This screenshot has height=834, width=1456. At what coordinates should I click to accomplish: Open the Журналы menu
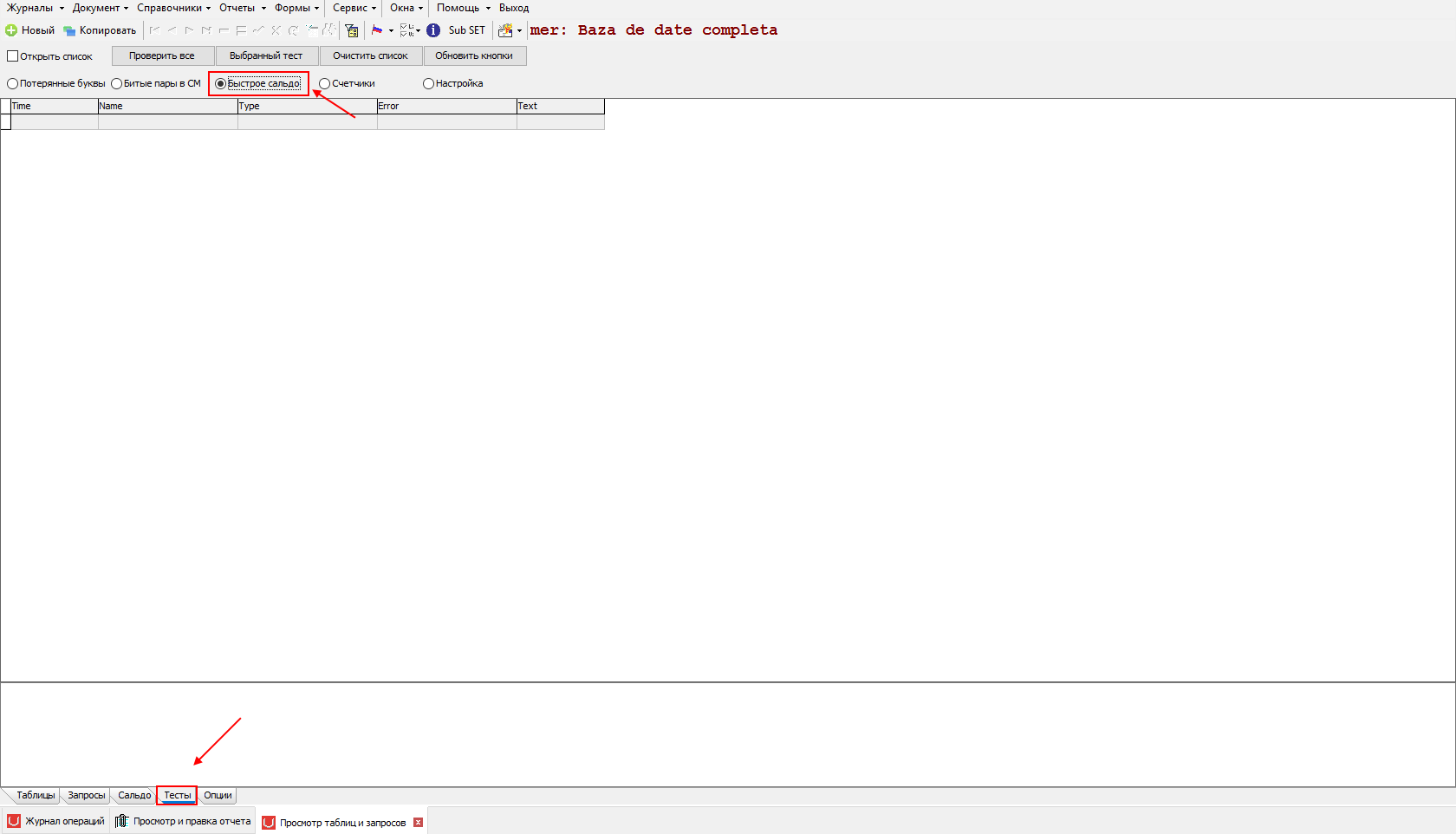(x=35, y=8)
